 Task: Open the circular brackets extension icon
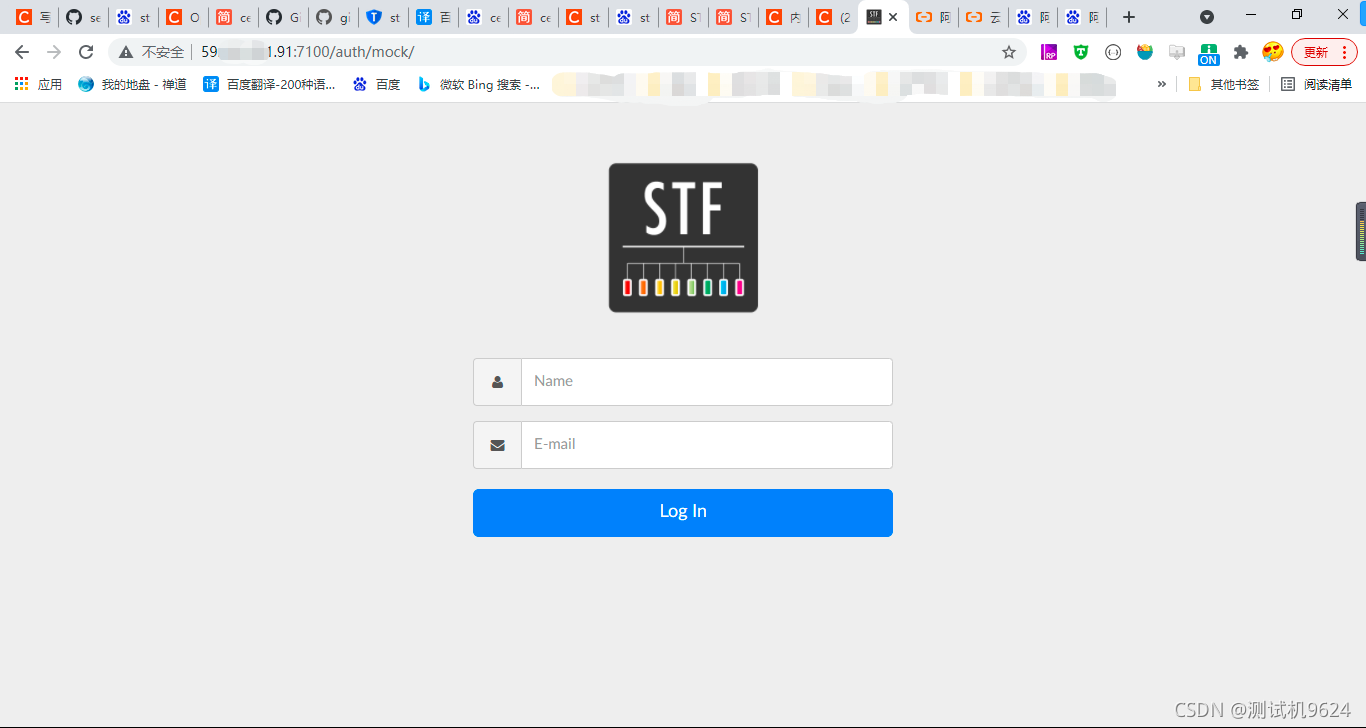[1113, 52]
